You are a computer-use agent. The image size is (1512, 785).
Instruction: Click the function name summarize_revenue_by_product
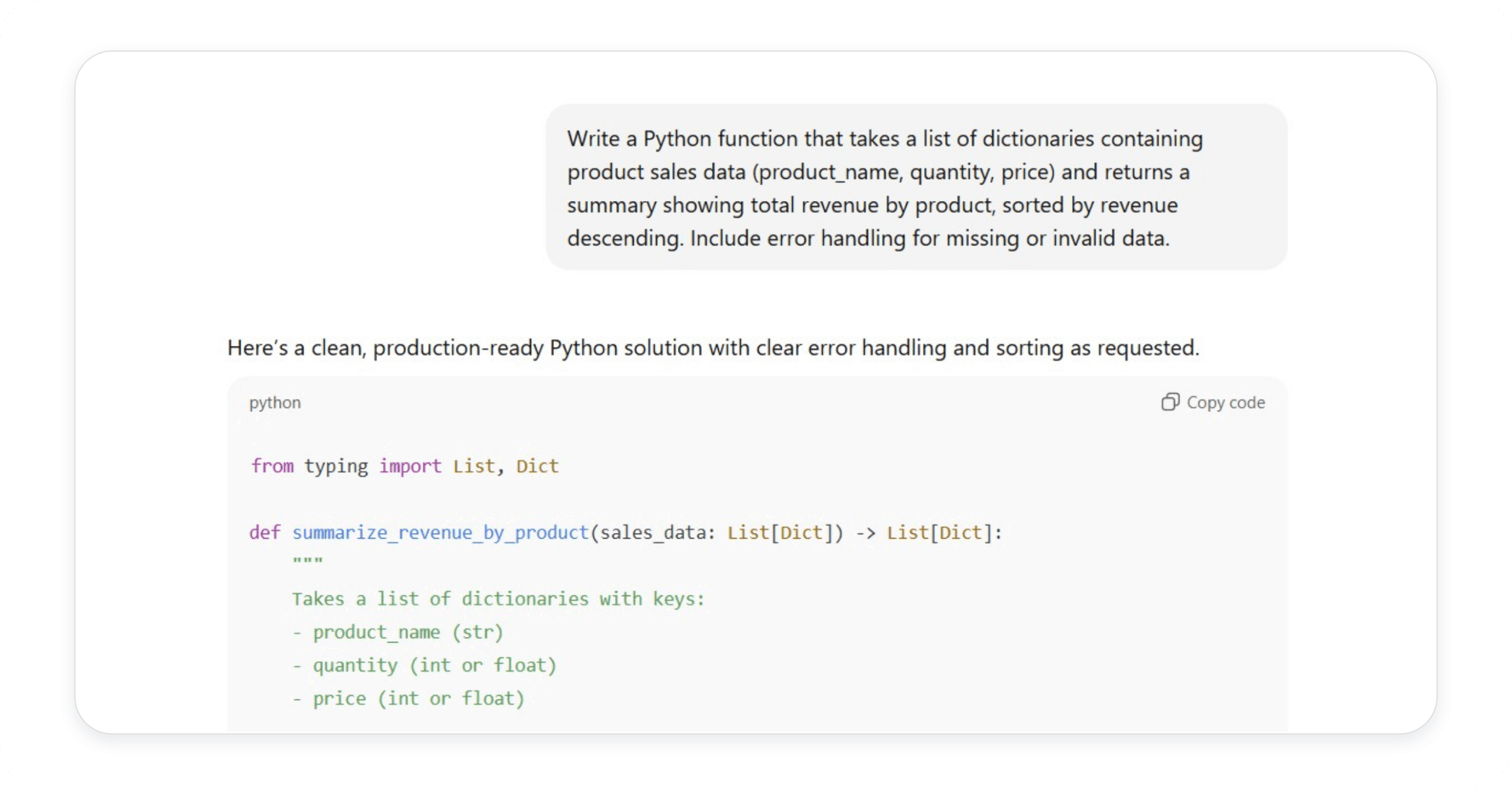(x=440, y=532)
